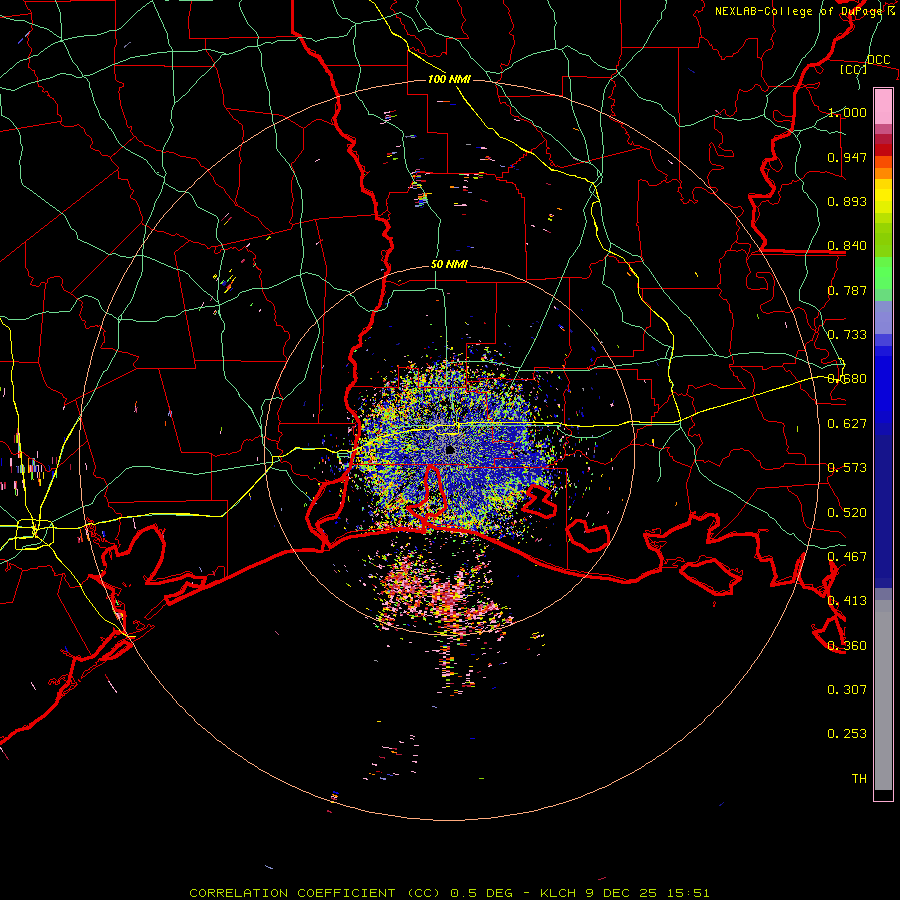Click the 50 NMI range ring label
900x900 pixels.
449,265
